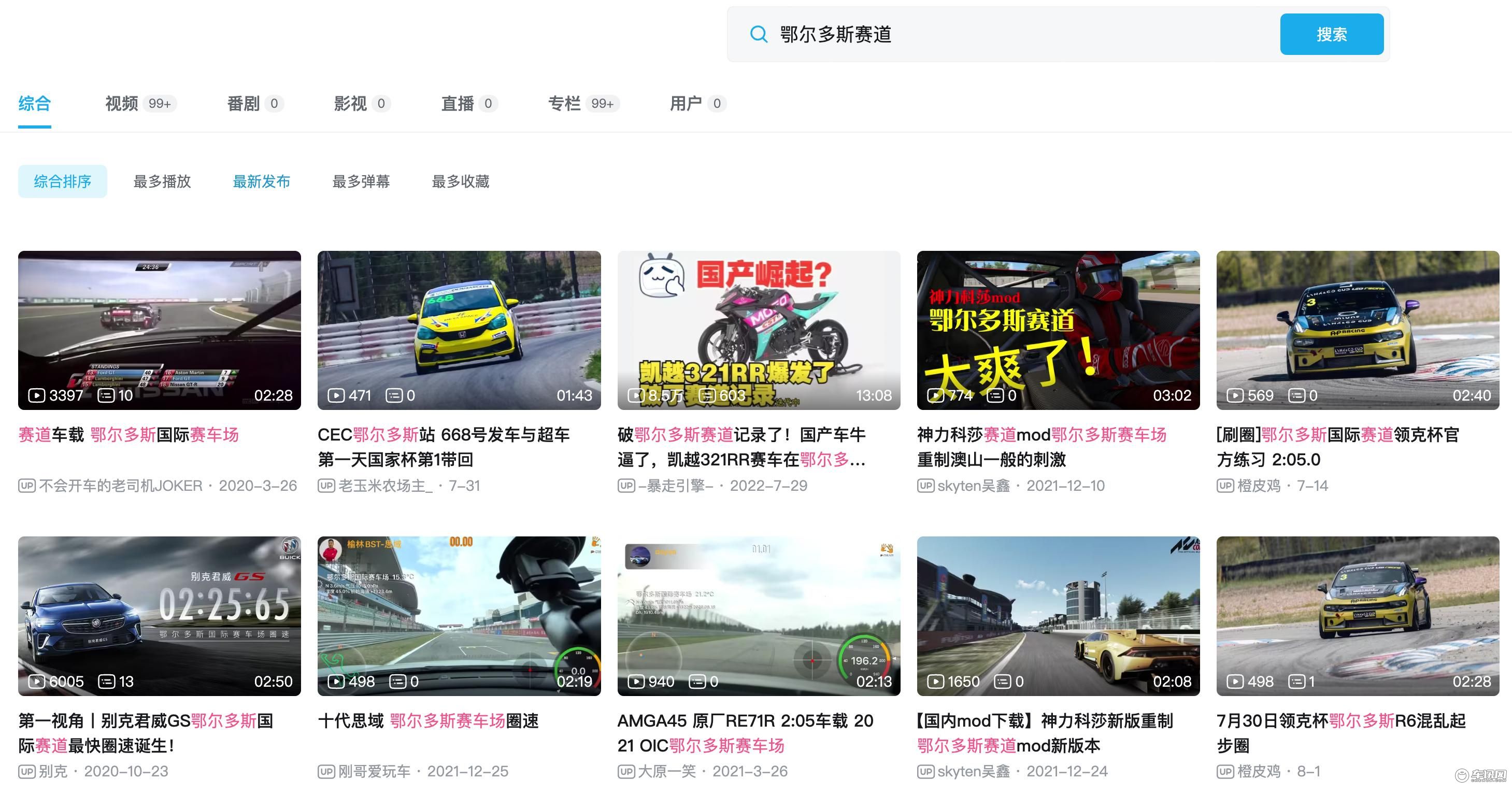The width and height of the screenshot is (1512, 794).
Task: Open thumbnail of yellow Honda 668 car video
Action: coord(459,330)
